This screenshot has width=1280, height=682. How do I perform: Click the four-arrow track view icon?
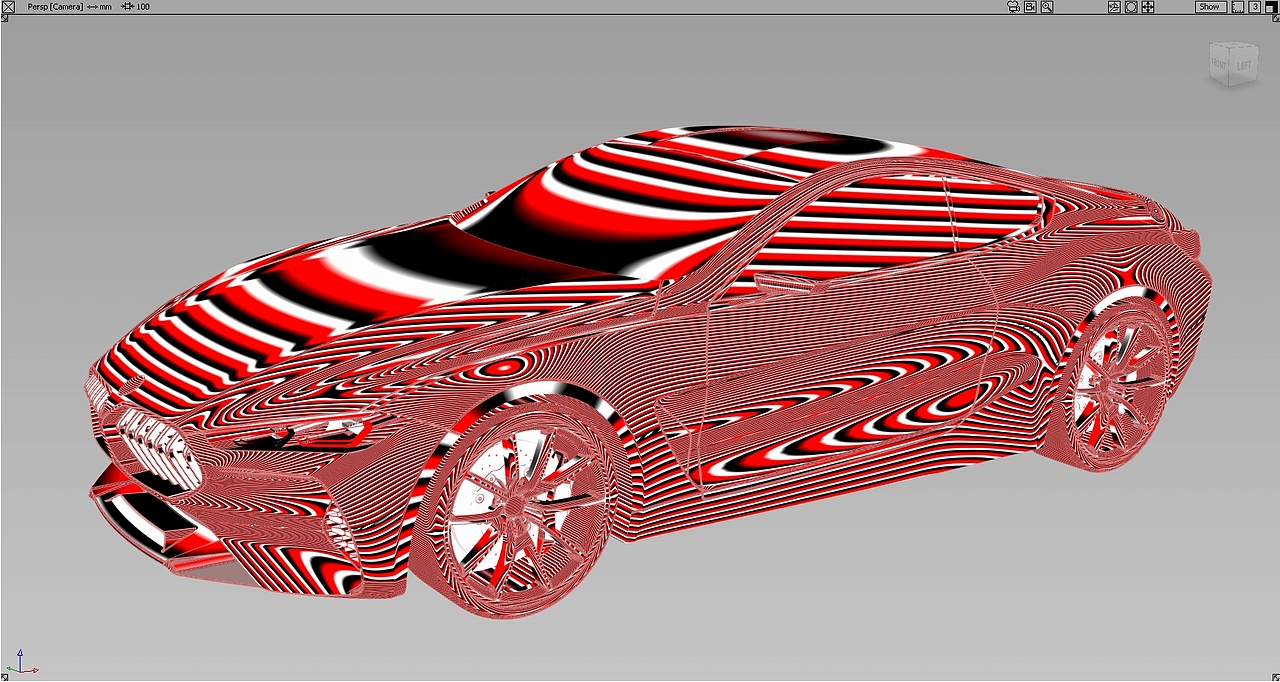1148,7
